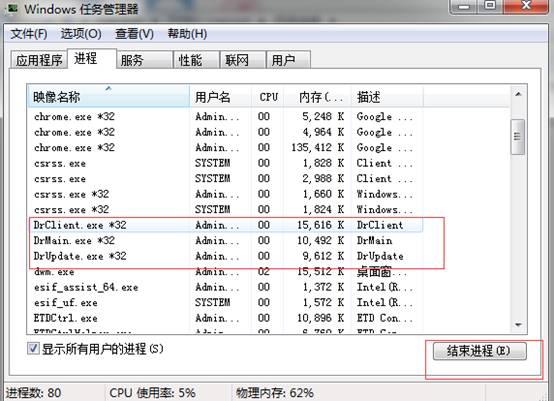The height and width of the screenshot is (401, 554).
Task: Select the DrClient.exe *32 process
Action: pyautogui.click(x=226, y=225)
